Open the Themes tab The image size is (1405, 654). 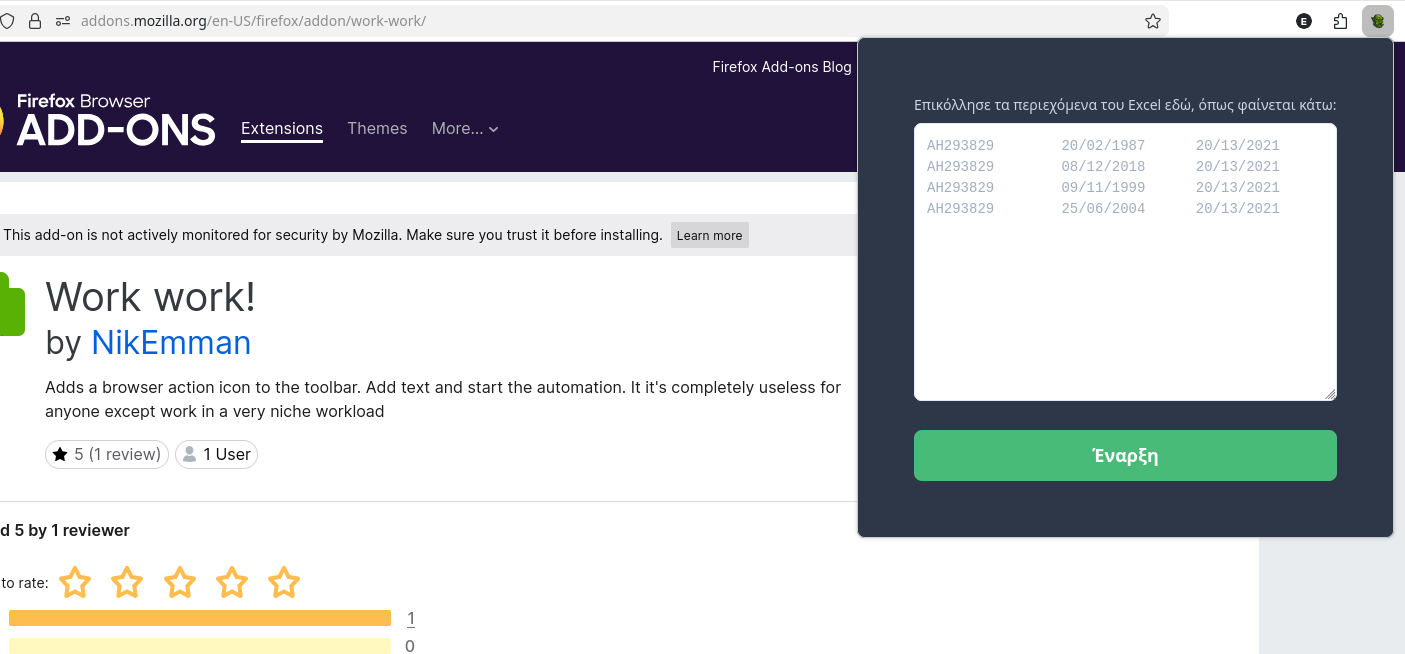point(377,128)
